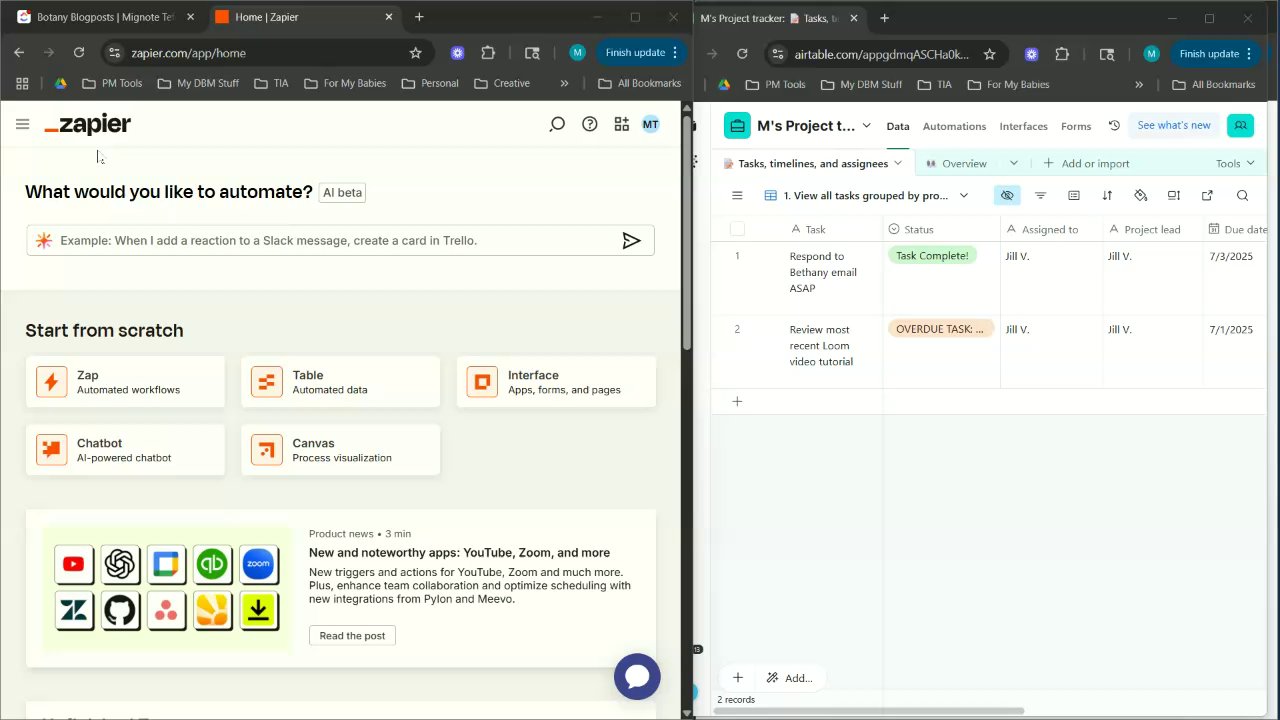Create a new Table in Zapier
The height and width of the screenshot is (720, 1280).
coord(340,382)
